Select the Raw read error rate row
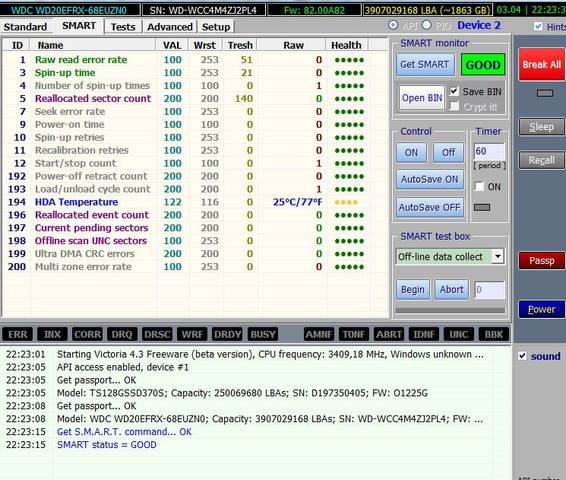566x480 pixels. click(195, 60)
